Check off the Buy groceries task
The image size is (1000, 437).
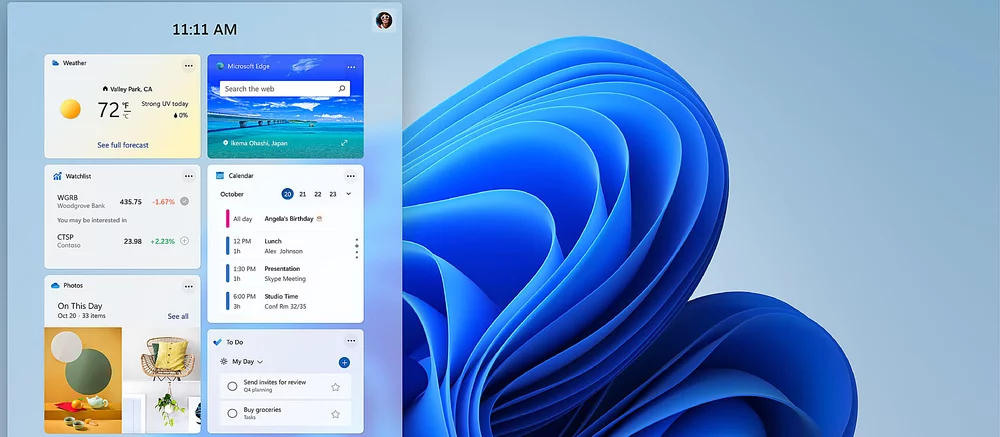tap(232, 413)
